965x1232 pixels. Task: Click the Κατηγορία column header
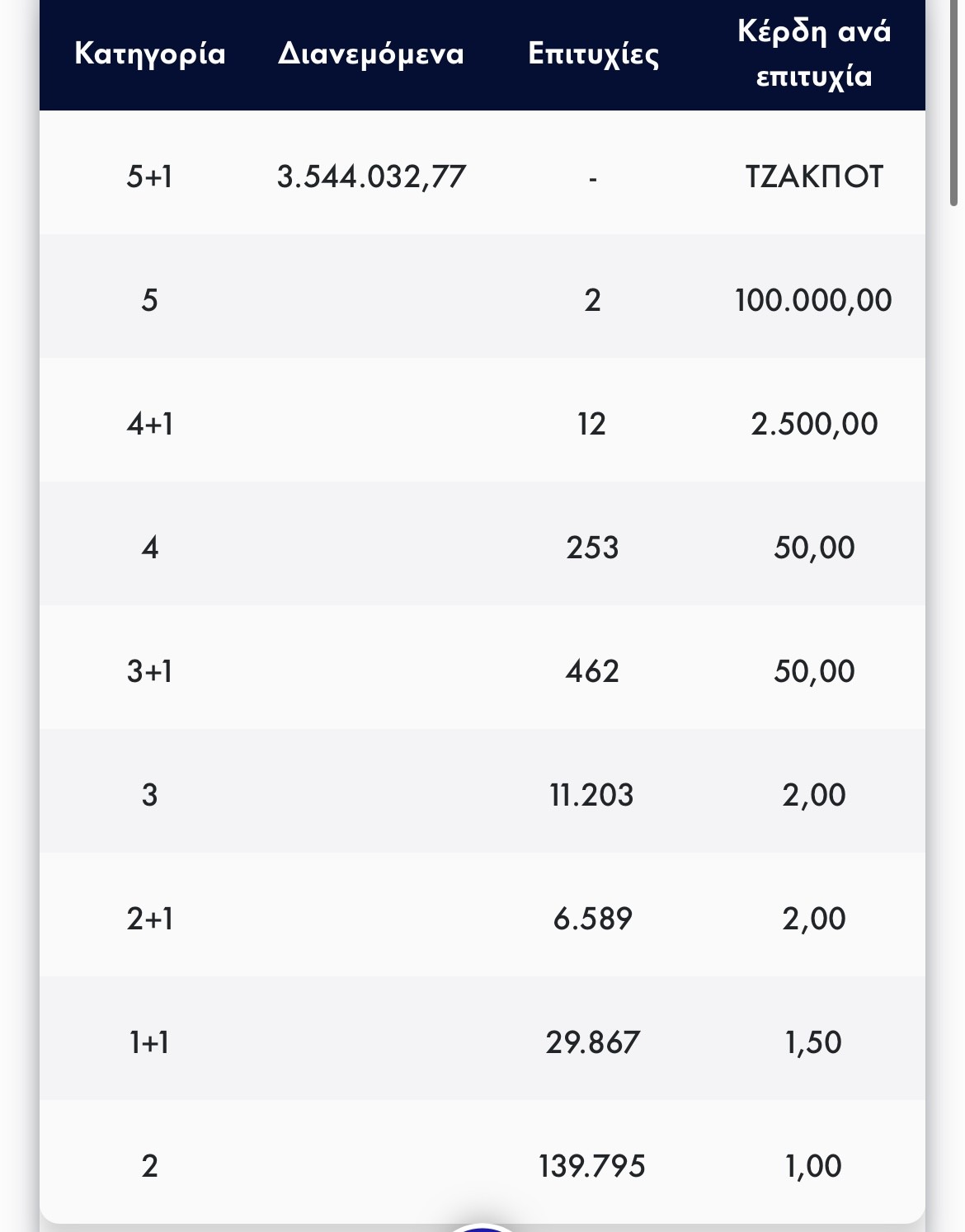click(x=149, y=54)
